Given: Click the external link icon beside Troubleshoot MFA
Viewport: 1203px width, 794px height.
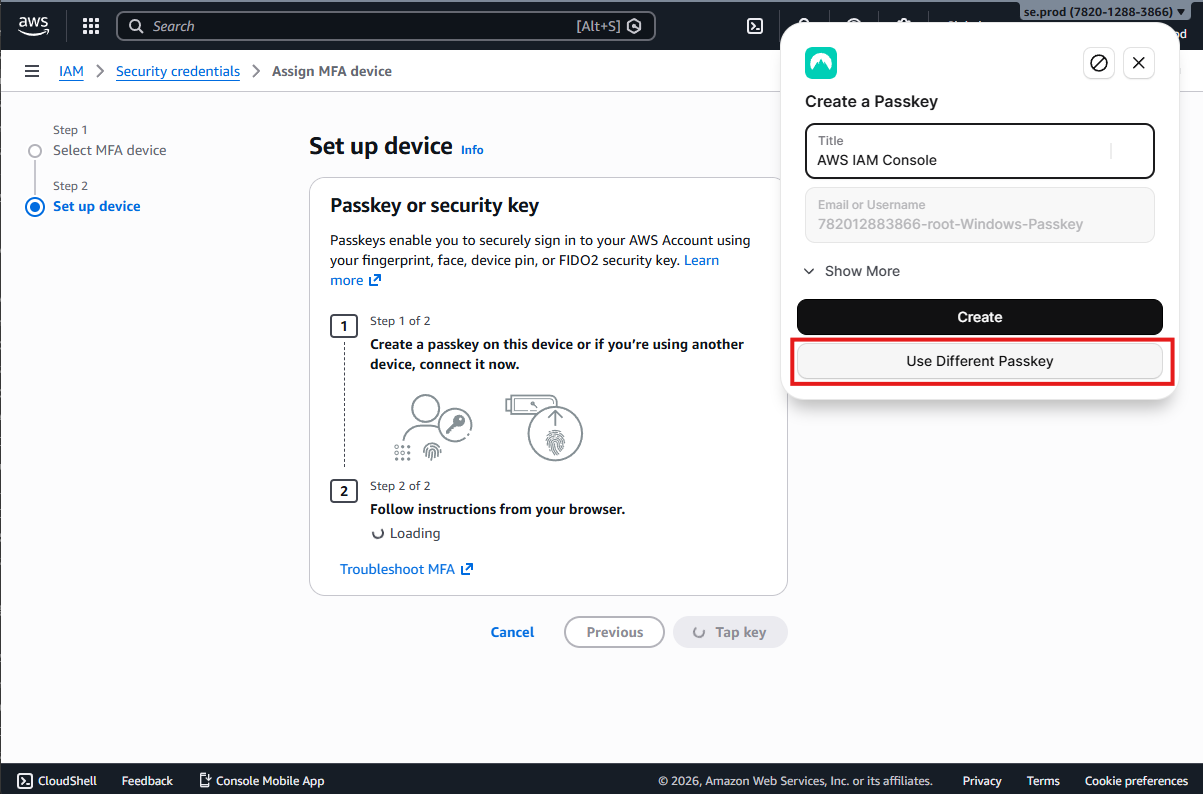Looking at the screenshot, I should click(x=466, y=569).
